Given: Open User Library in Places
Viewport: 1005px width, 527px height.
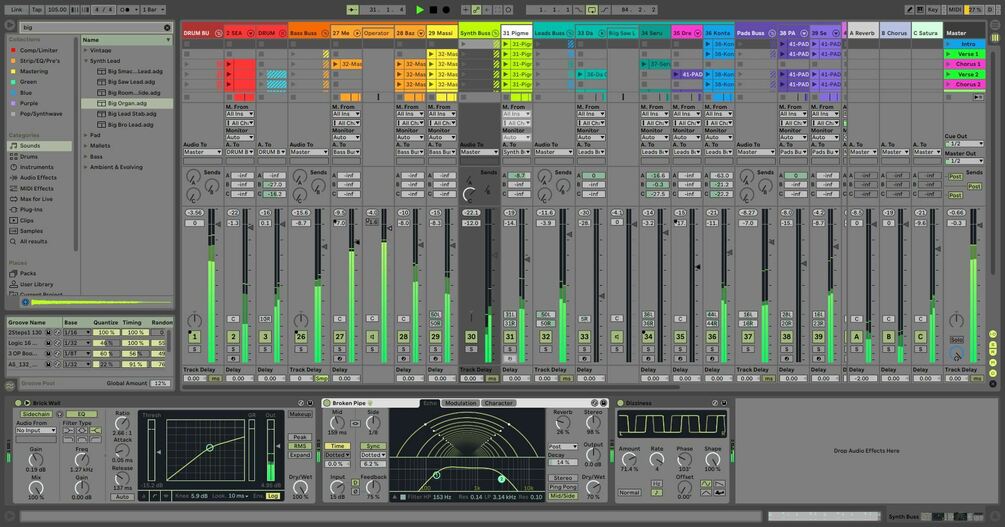Looking at the screenshot, I should point(36,284).
